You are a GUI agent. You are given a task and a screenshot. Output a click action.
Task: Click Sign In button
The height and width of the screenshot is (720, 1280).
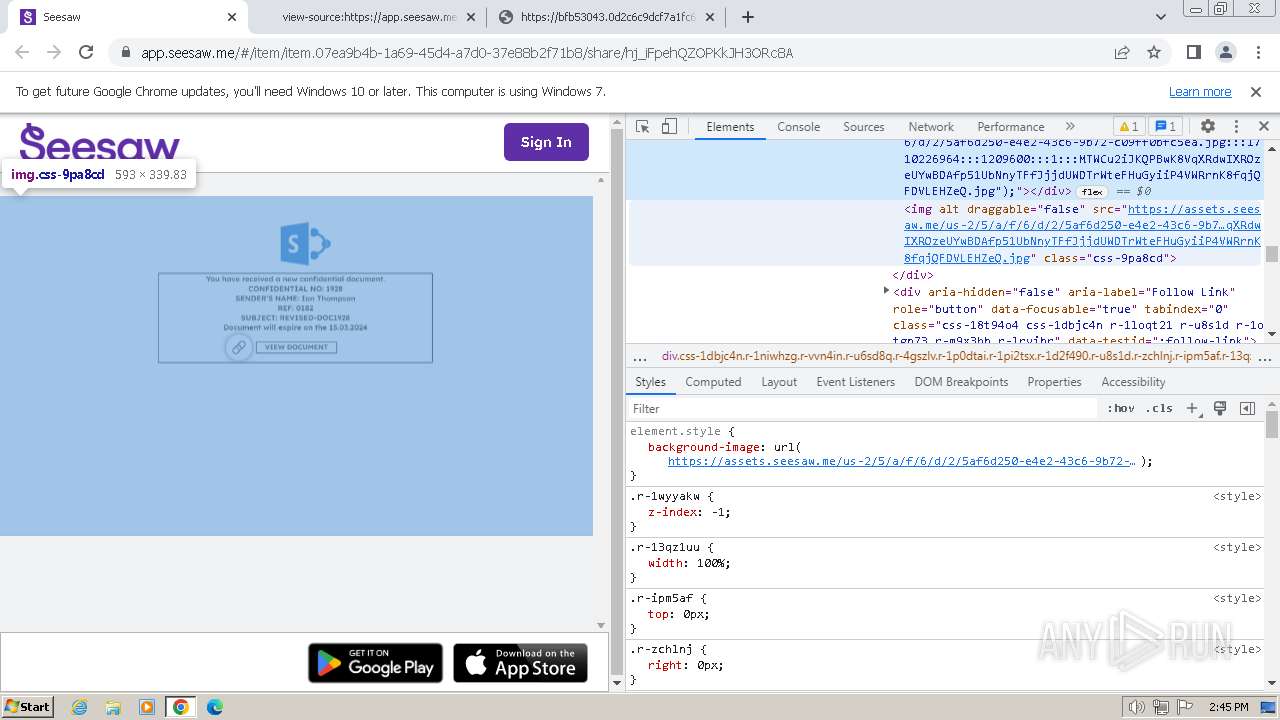click(546, 142)
